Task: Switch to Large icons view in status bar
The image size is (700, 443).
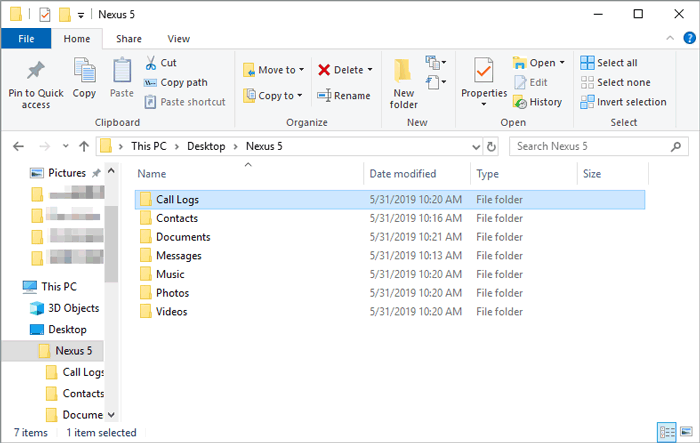Action: (687, 432)
